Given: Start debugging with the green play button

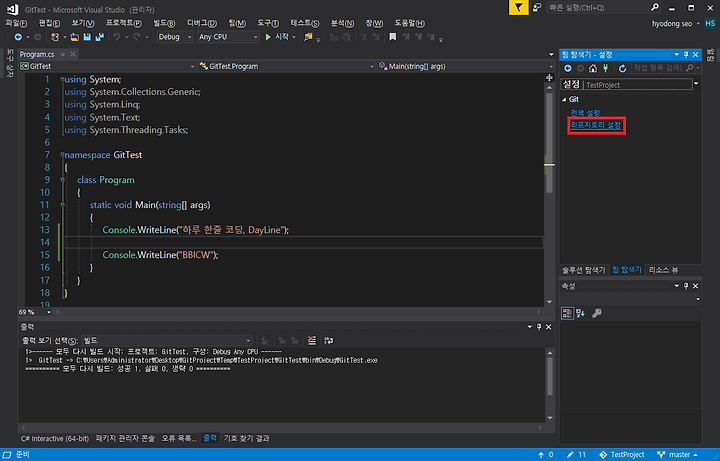Looking at the screenshot, I should pyautogui.click(x=268, y=37).
